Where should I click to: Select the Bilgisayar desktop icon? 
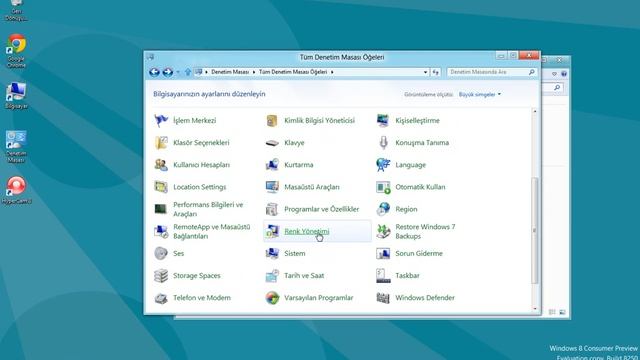pyautogui.click(x=16, y=96)
